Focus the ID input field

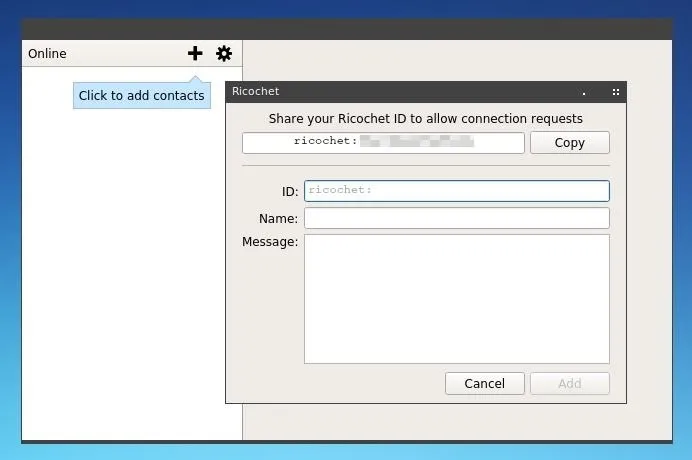coord(457,191)
